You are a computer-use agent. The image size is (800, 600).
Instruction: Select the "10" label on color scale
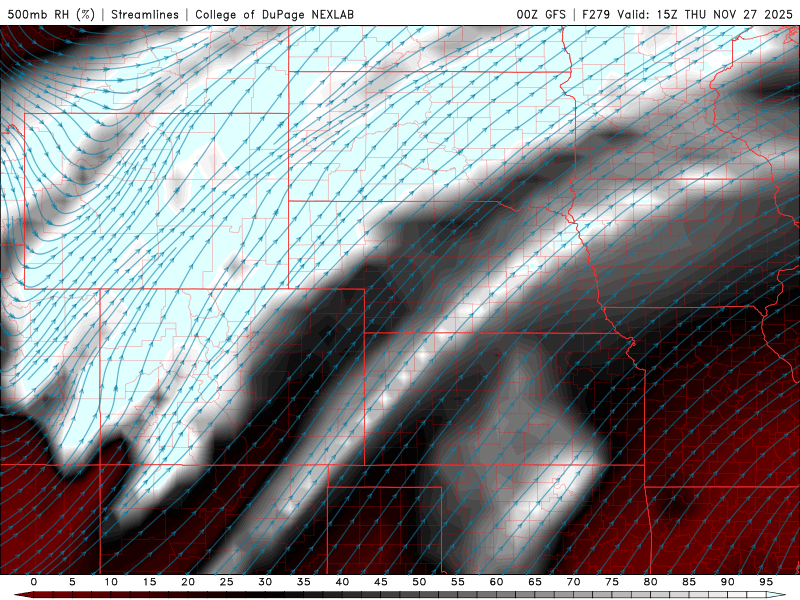click(x=111, y=582)
